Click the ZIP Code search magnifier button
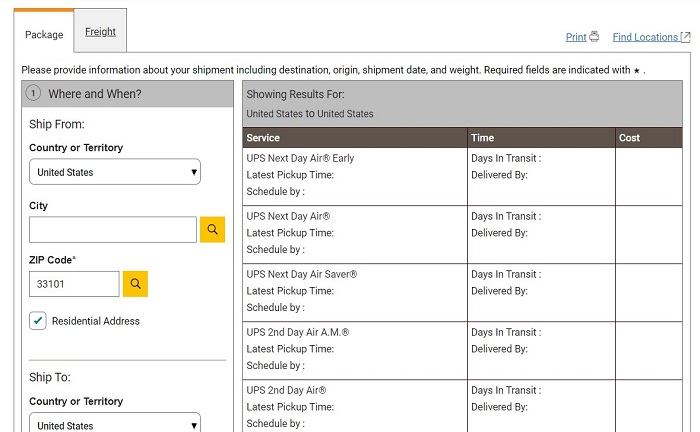700x432 pixels. pyautogui.click(x=135, y=284)
